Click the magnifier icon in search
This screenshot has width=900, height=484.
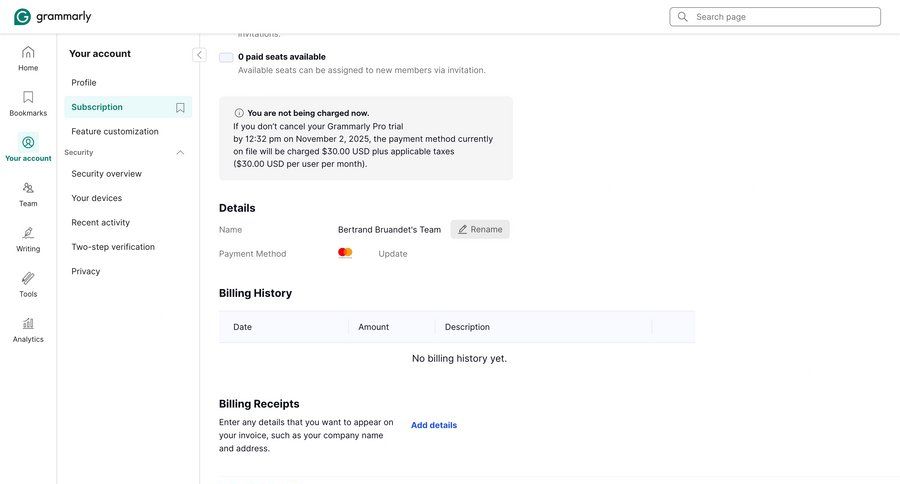682,17
